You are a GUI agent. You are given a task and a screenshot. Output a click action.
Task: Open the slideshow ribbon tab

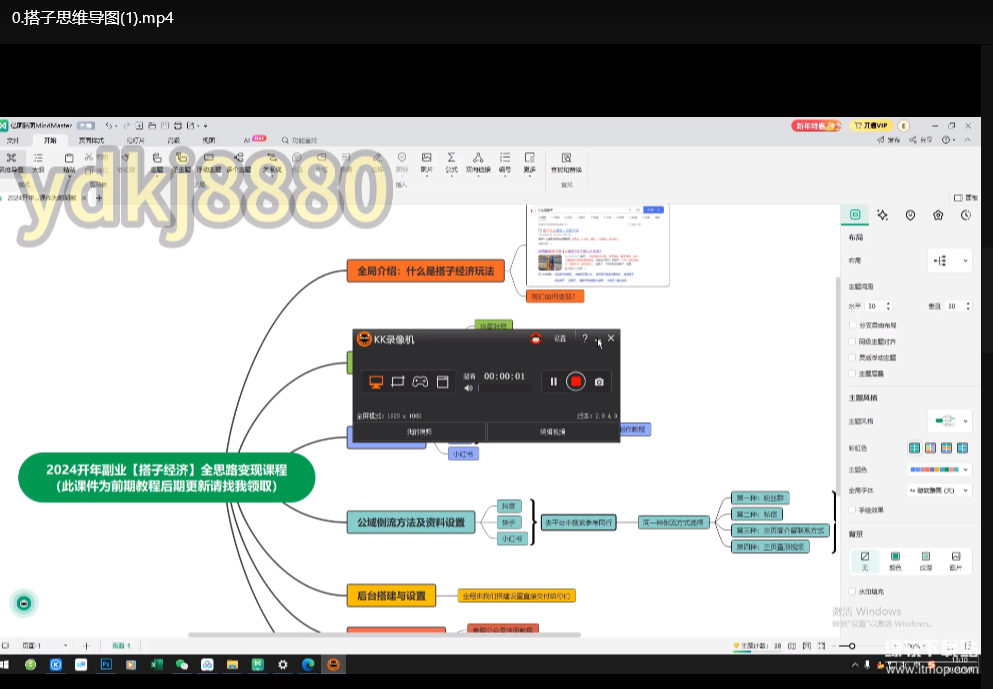tap(136, 141)
